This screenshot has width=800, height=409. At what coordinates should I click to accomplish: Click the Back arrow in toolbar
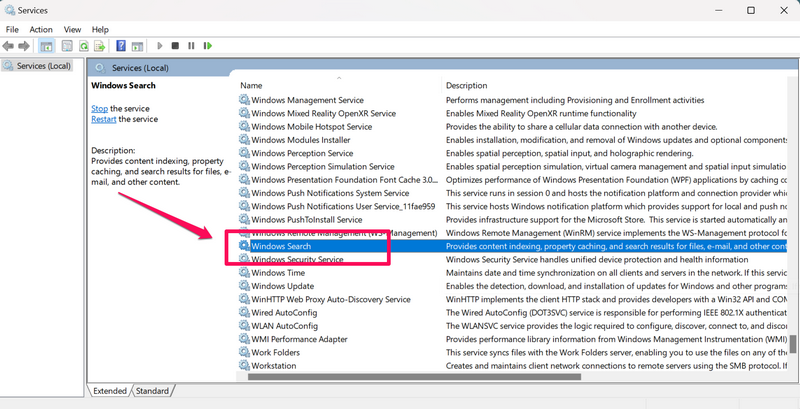[9, 46]
